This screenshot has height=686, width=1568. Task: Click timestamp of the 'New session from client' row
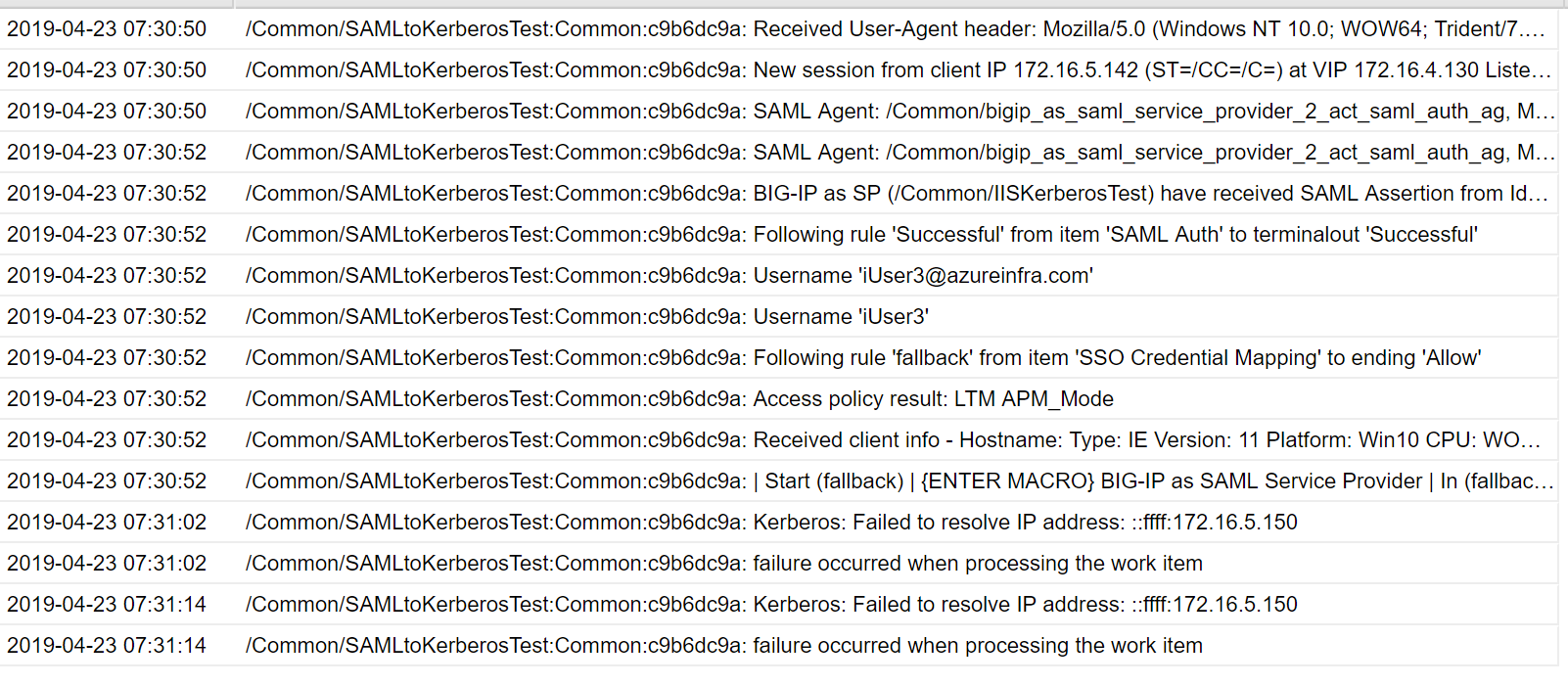pos(107,70)
